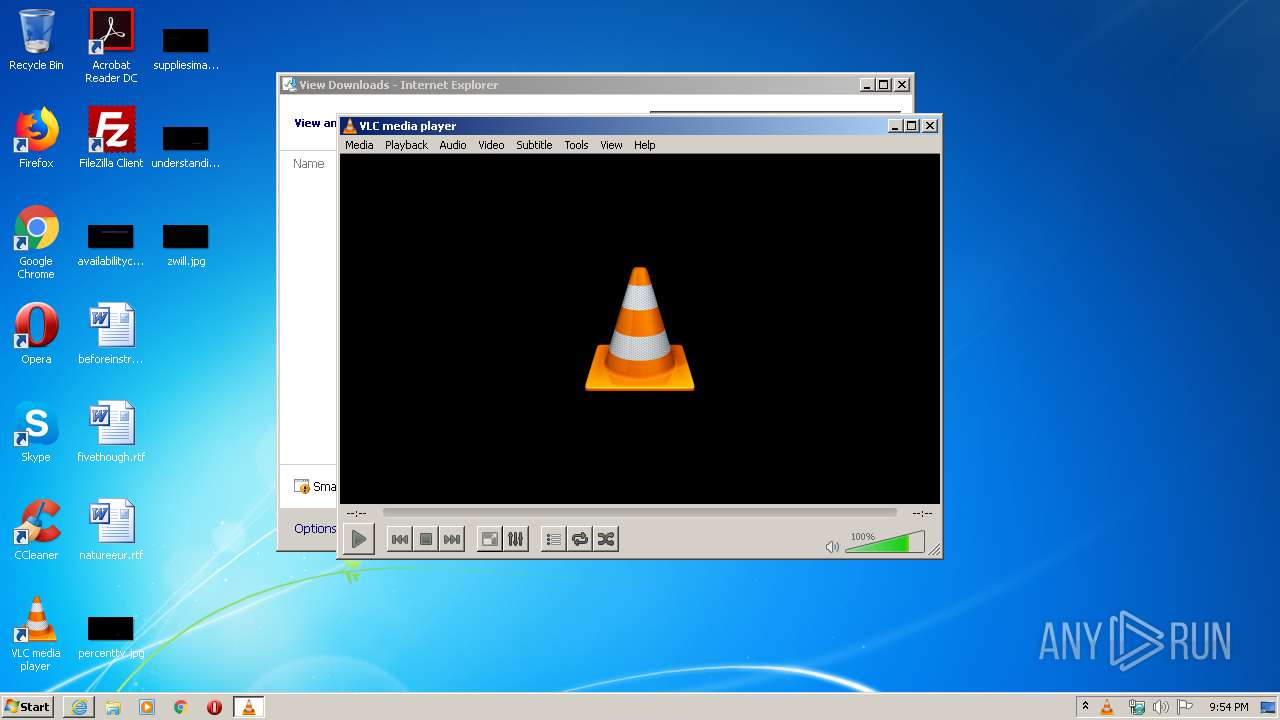Maximize the VLC media player window
The width and height of the screenshot is (1280, 720).
[911, 126]
